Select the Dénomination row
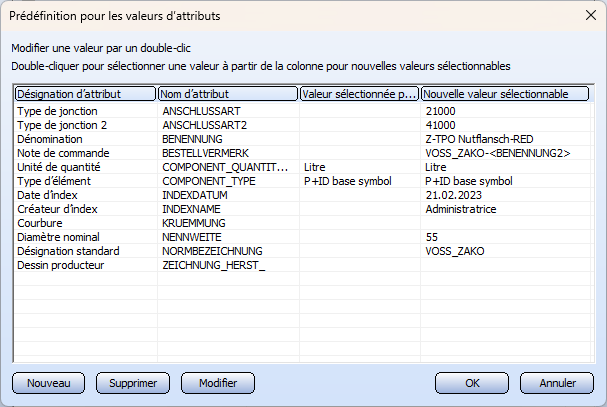The image size is (607, 407). [x=302, y=139]
